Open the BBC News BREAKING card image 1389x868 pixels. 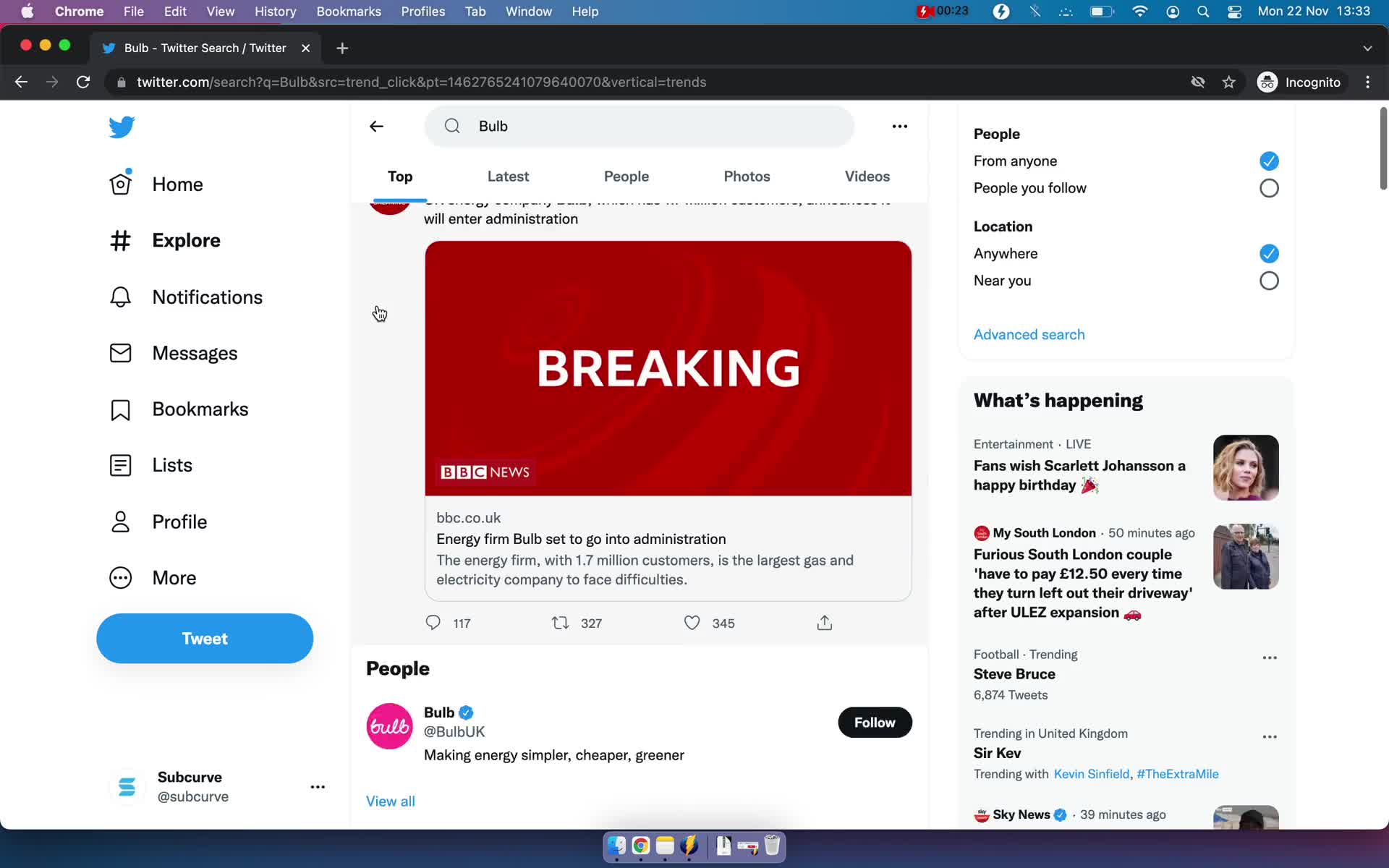pos(668,368)
